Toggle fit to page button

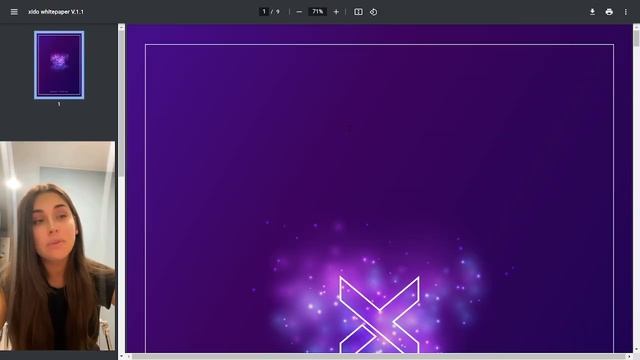coord(358,12)
